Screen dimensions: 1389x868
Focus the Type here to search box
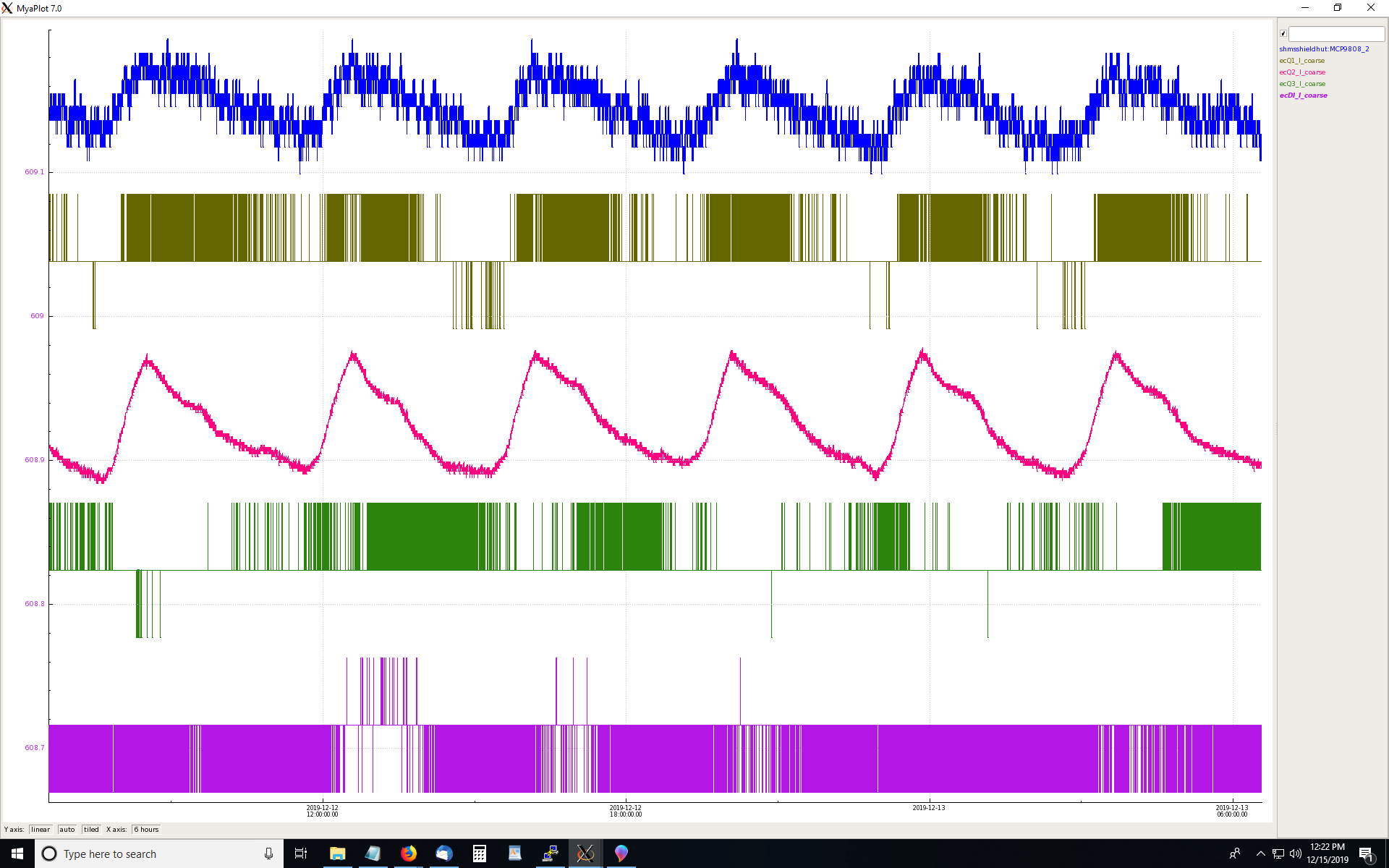point(159,854)
